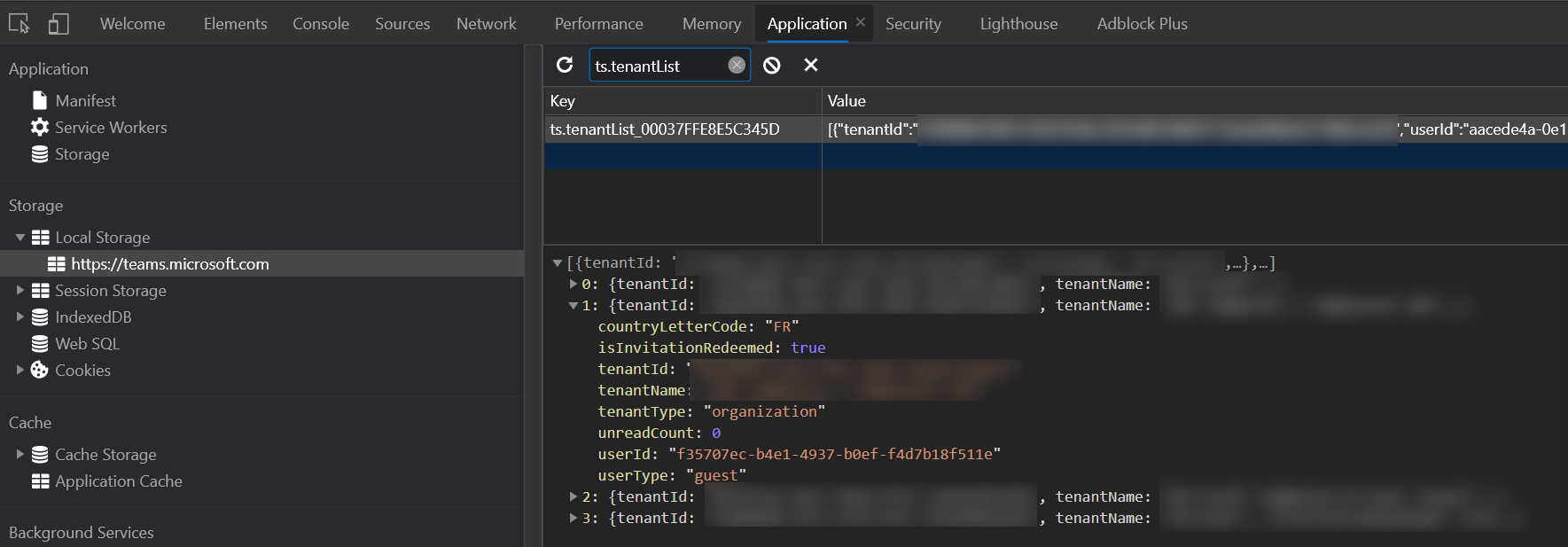Select the ts.tenantList_00037FFE8E5C345D key cell
Viewport: 1568px width, 547px height.
pos(683,129)
